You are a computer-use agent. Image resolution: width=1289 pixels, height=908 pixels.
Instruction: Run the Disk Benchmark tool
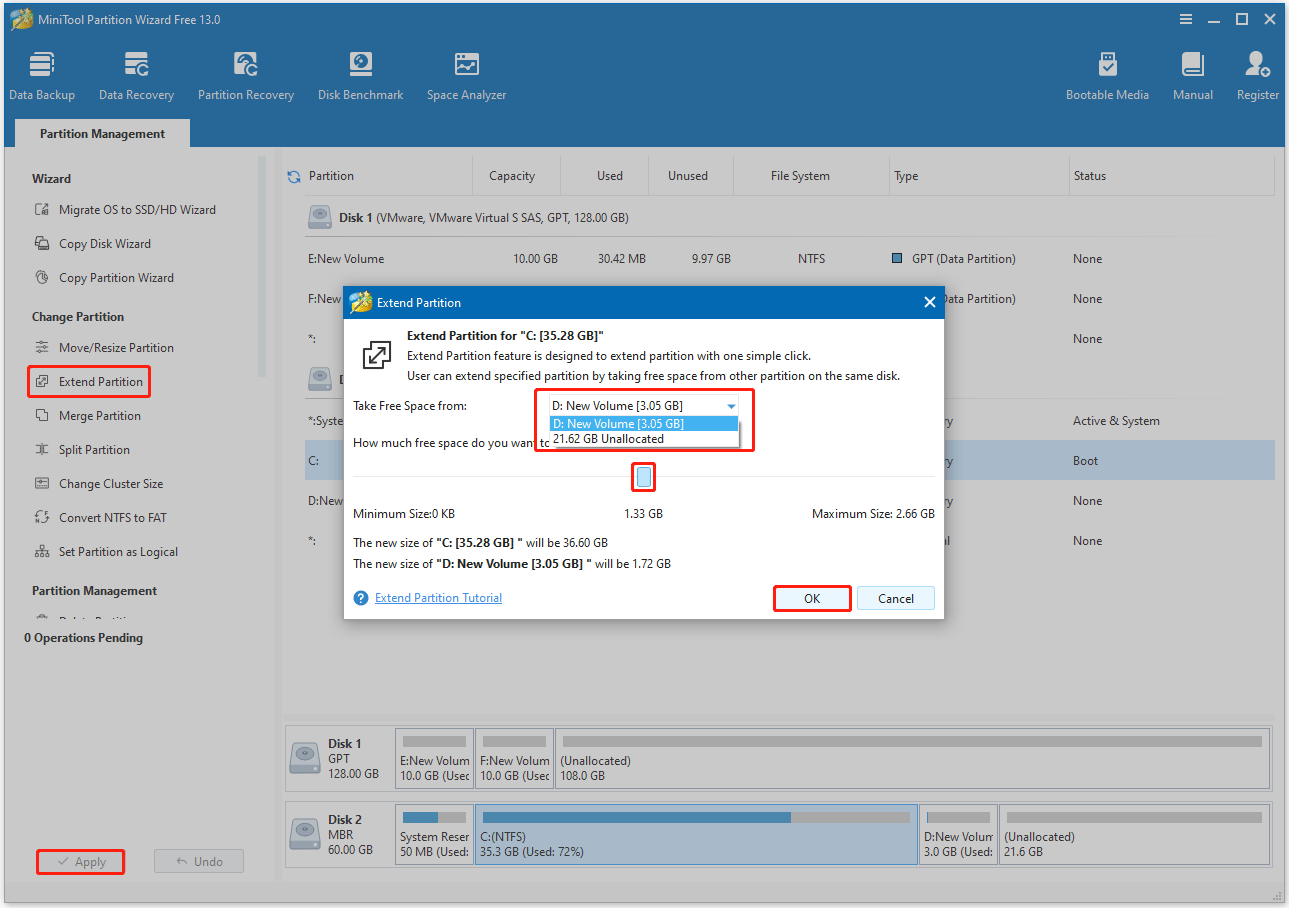(360, 75)
